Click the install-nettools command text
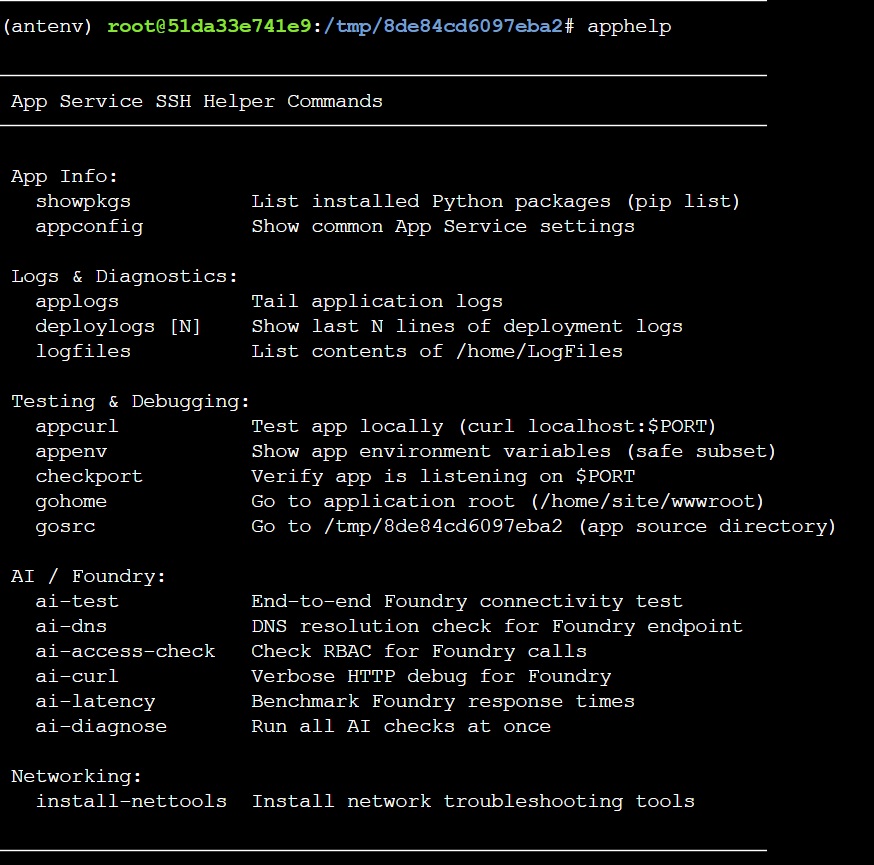874x865 pixels. pyautogui.click(x=132, y=801)
